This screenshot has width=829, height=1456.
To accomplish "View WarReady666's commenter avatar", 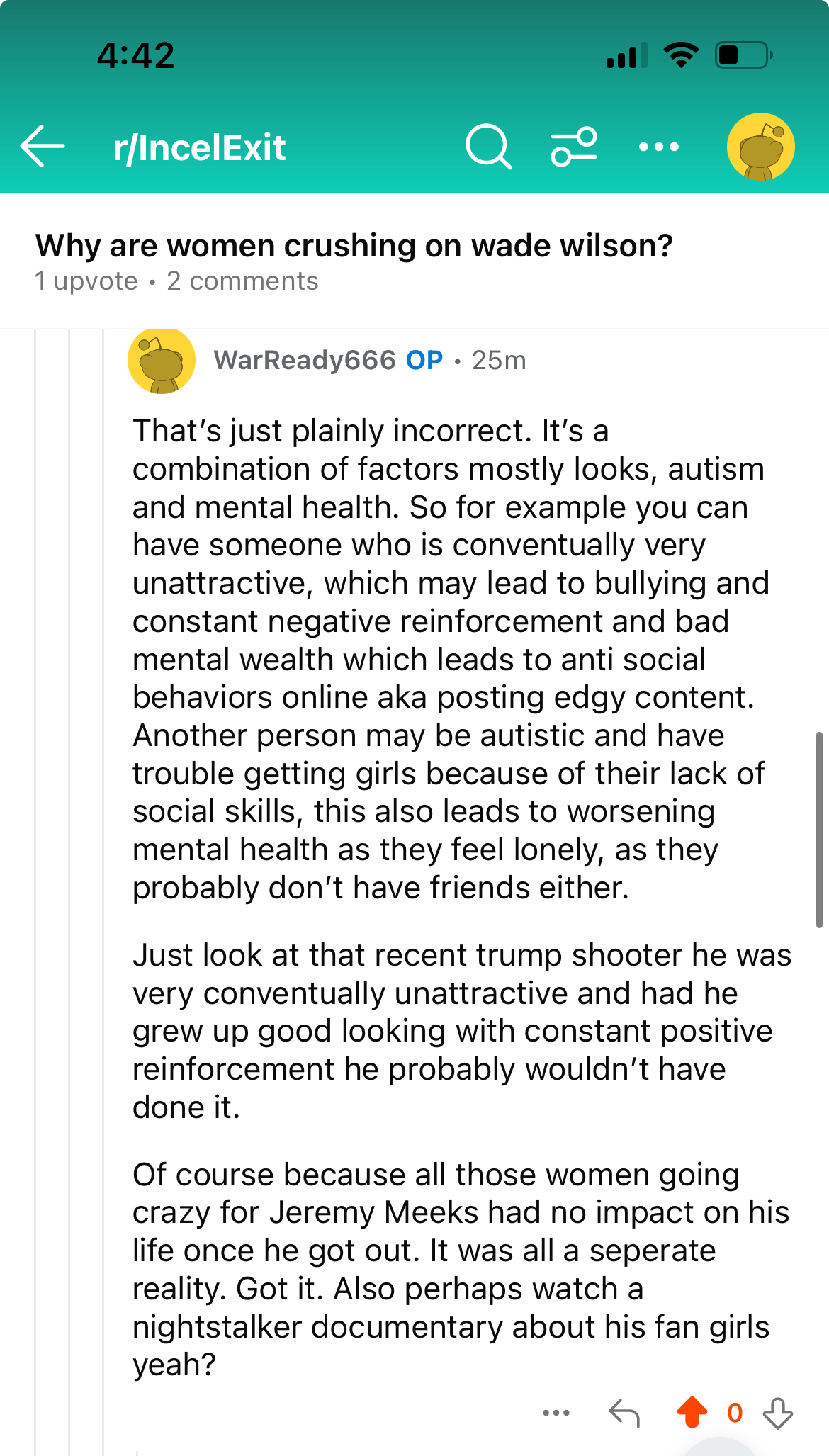I will point(162,361).
